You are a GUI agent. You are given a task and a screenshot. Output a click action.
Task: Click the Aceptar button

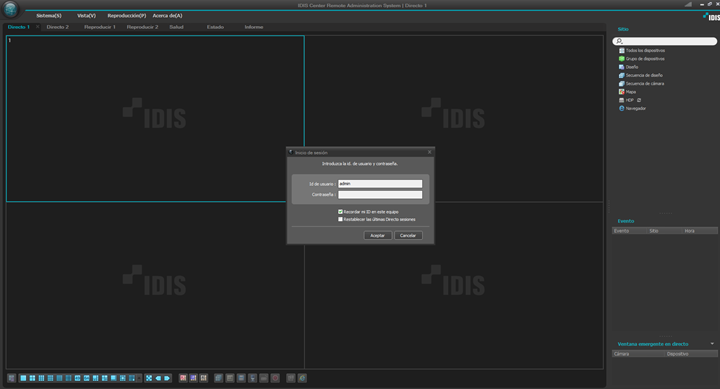coord(377,236)
